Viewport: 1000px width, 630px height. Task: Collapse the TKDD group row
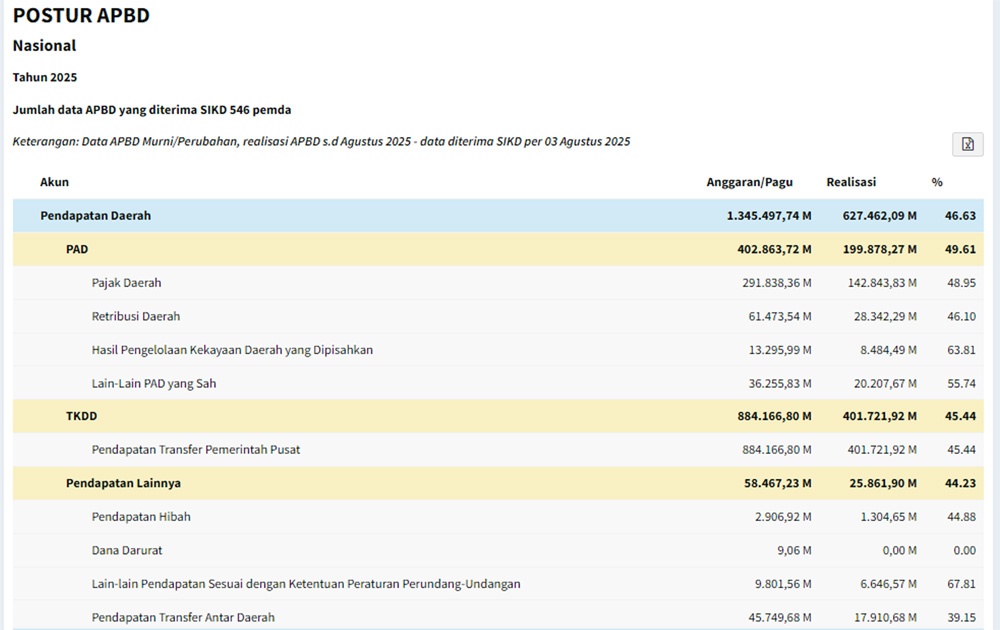pyautogui.click(x=81, y=416)
